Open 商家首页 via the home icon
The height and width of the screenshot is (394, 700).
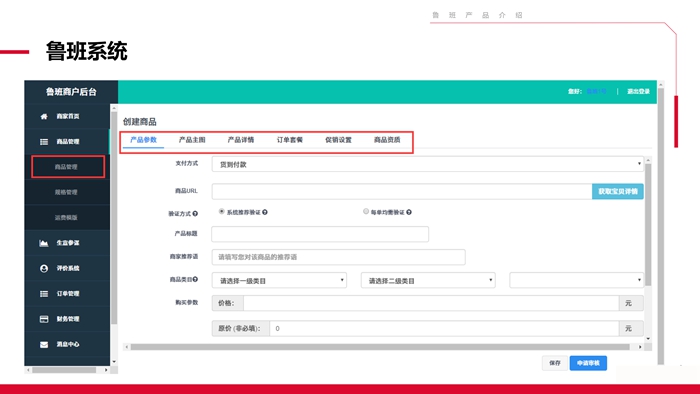[44, 116]
